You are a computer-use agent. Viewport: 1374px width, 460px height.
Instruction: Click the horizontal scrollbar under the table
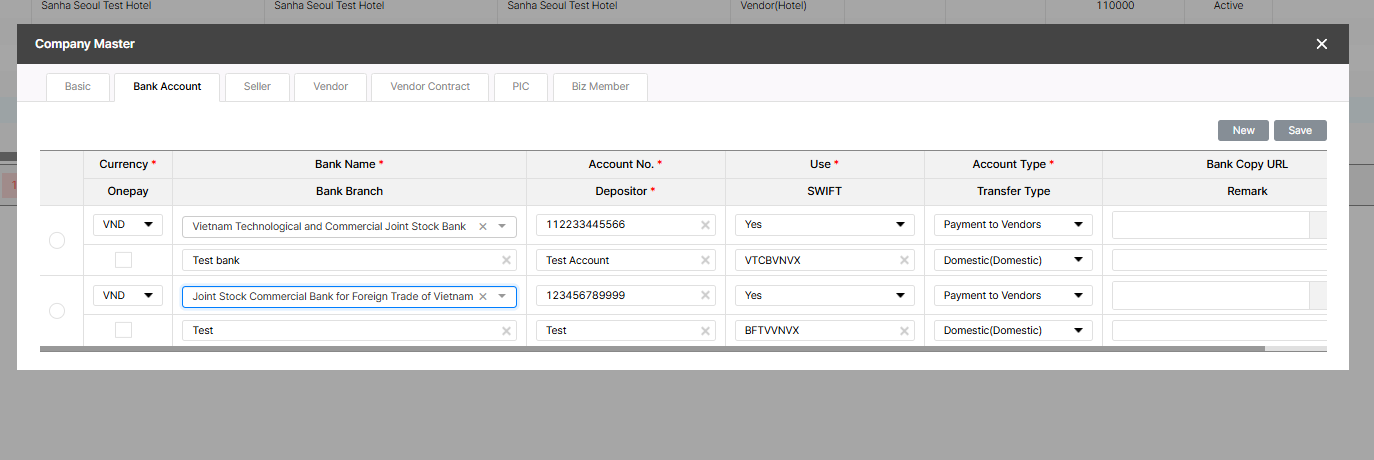(650, 349)
